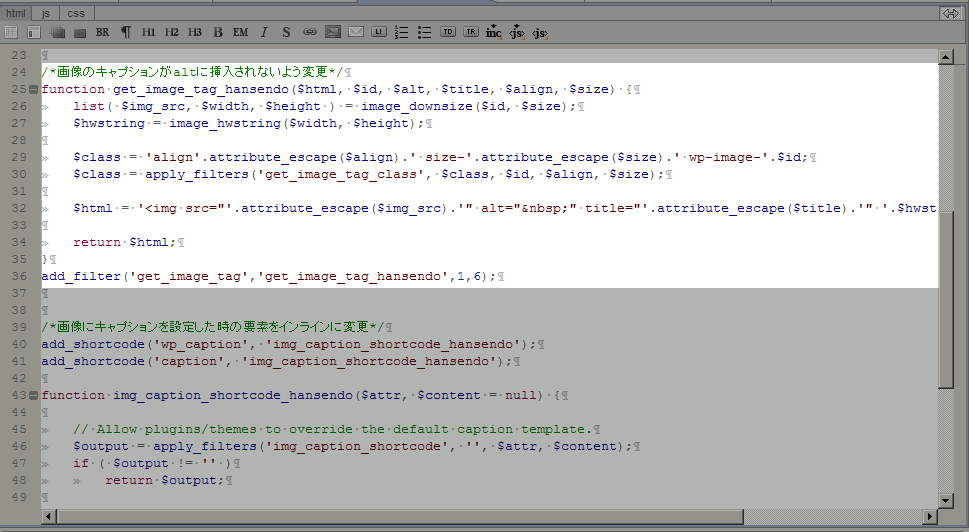Apply italic with the I icon
The image size is (969, 532).
(x=264, y=32)
